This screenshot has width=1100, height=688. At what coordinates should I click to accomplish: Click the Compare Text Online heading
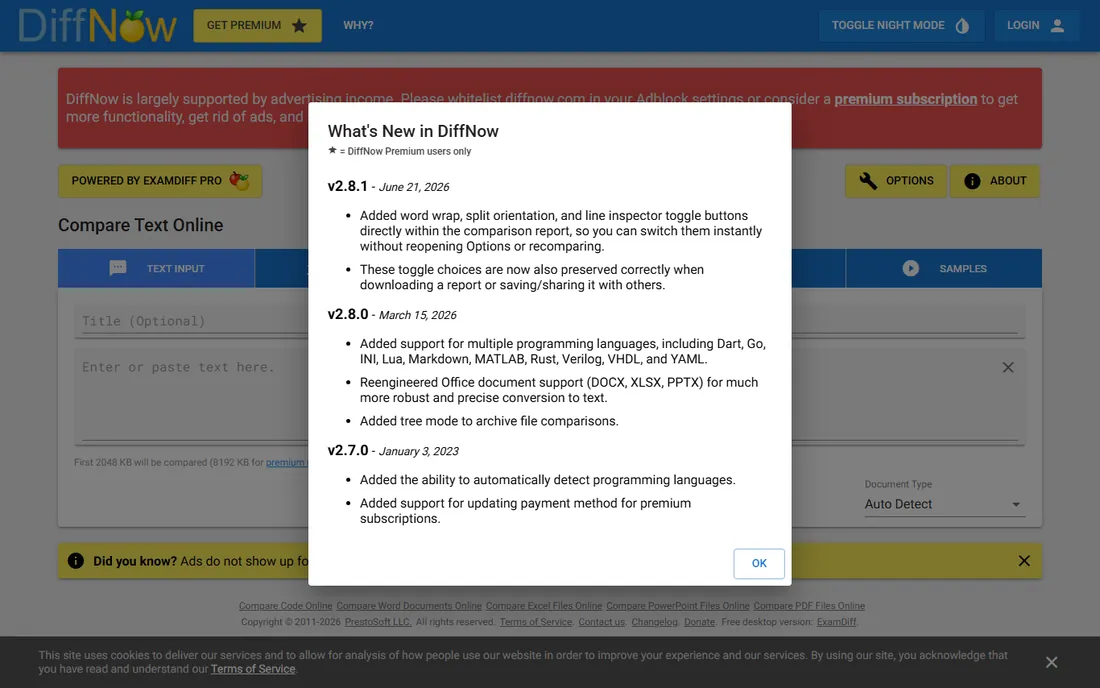click(x=140, y=225)
